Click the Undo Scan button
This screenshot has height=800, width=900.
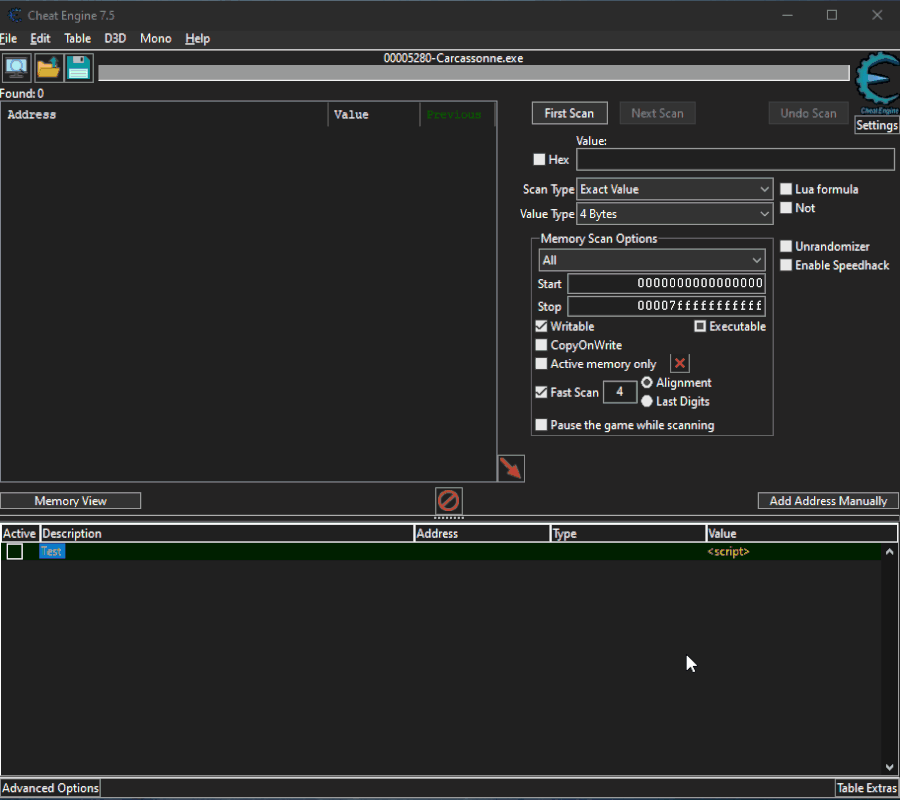[x=808, y=113]
